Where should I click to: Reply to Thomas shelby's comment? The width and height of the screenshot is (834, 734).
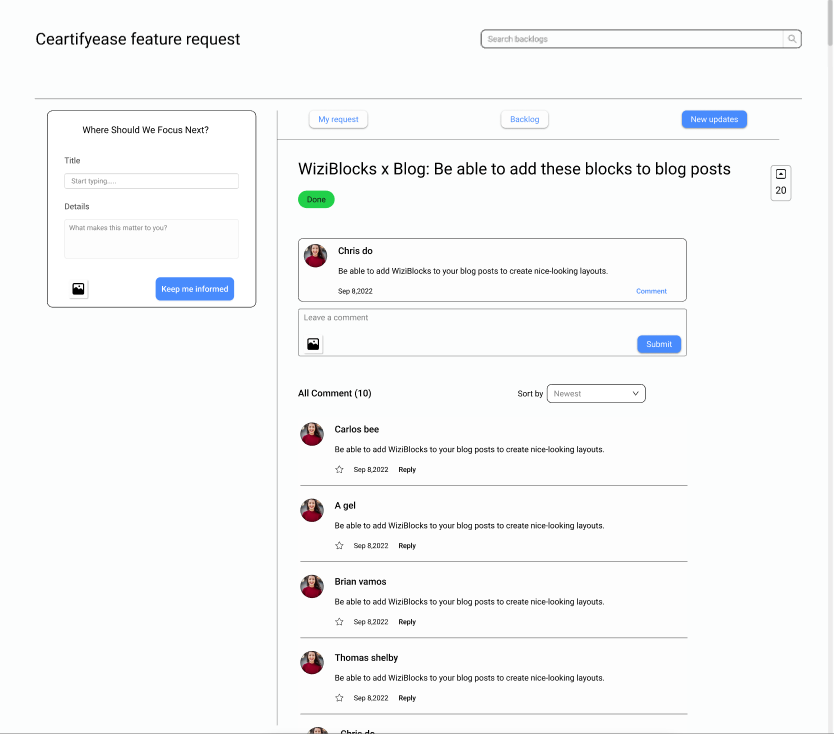(x=407, y=698)
